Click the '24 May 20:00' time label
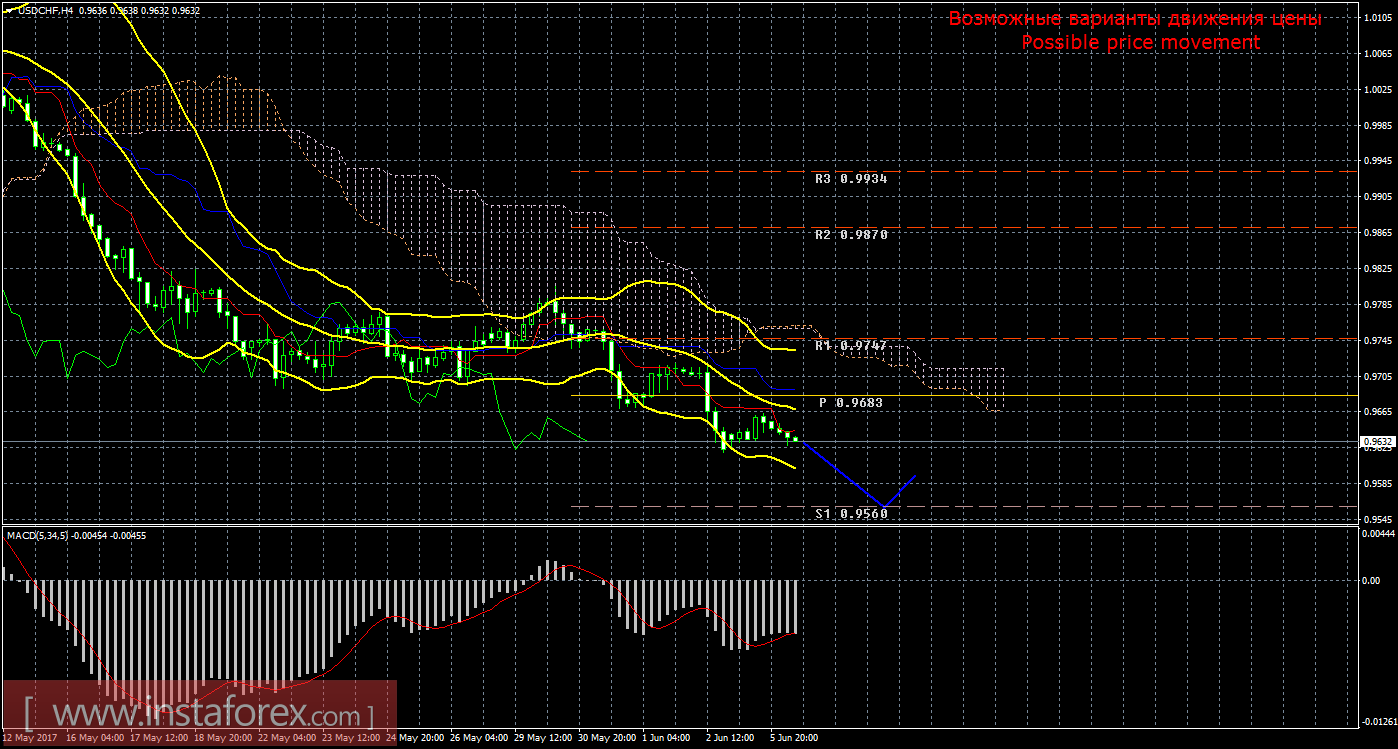The image size is (1398, 749). (416, 738)
